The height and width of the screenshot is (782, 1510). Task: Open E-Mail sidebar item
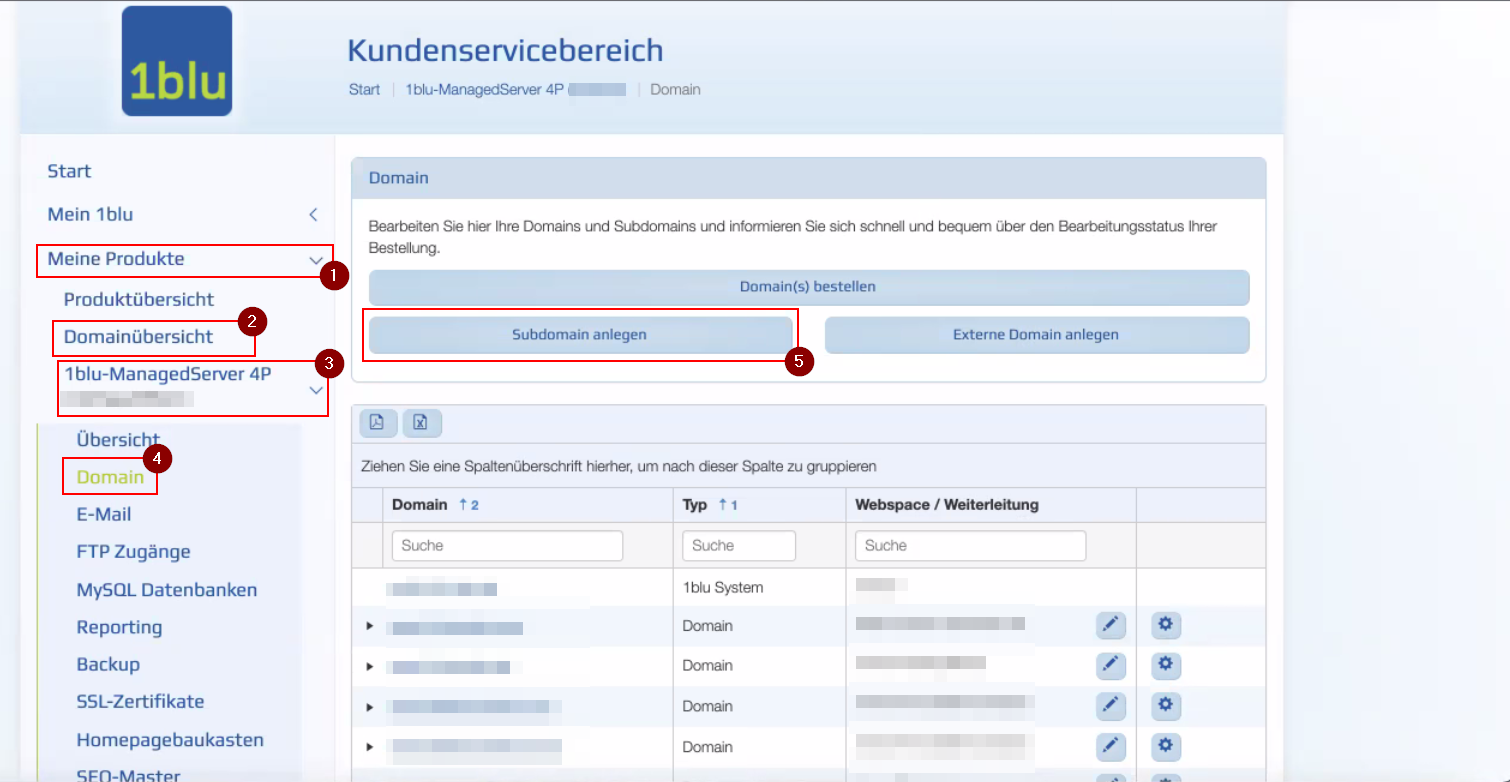point(104,514)
